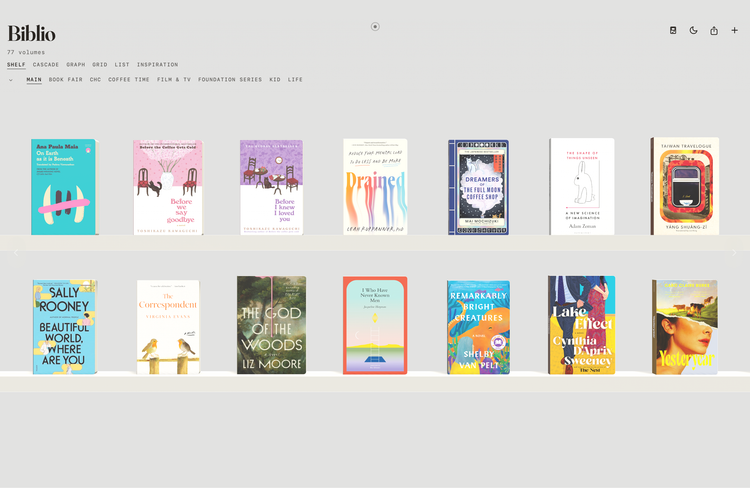The width and height of the screenshot is (750, 488).
Task: Open The God of the Woods book
Action: [271, 325]
